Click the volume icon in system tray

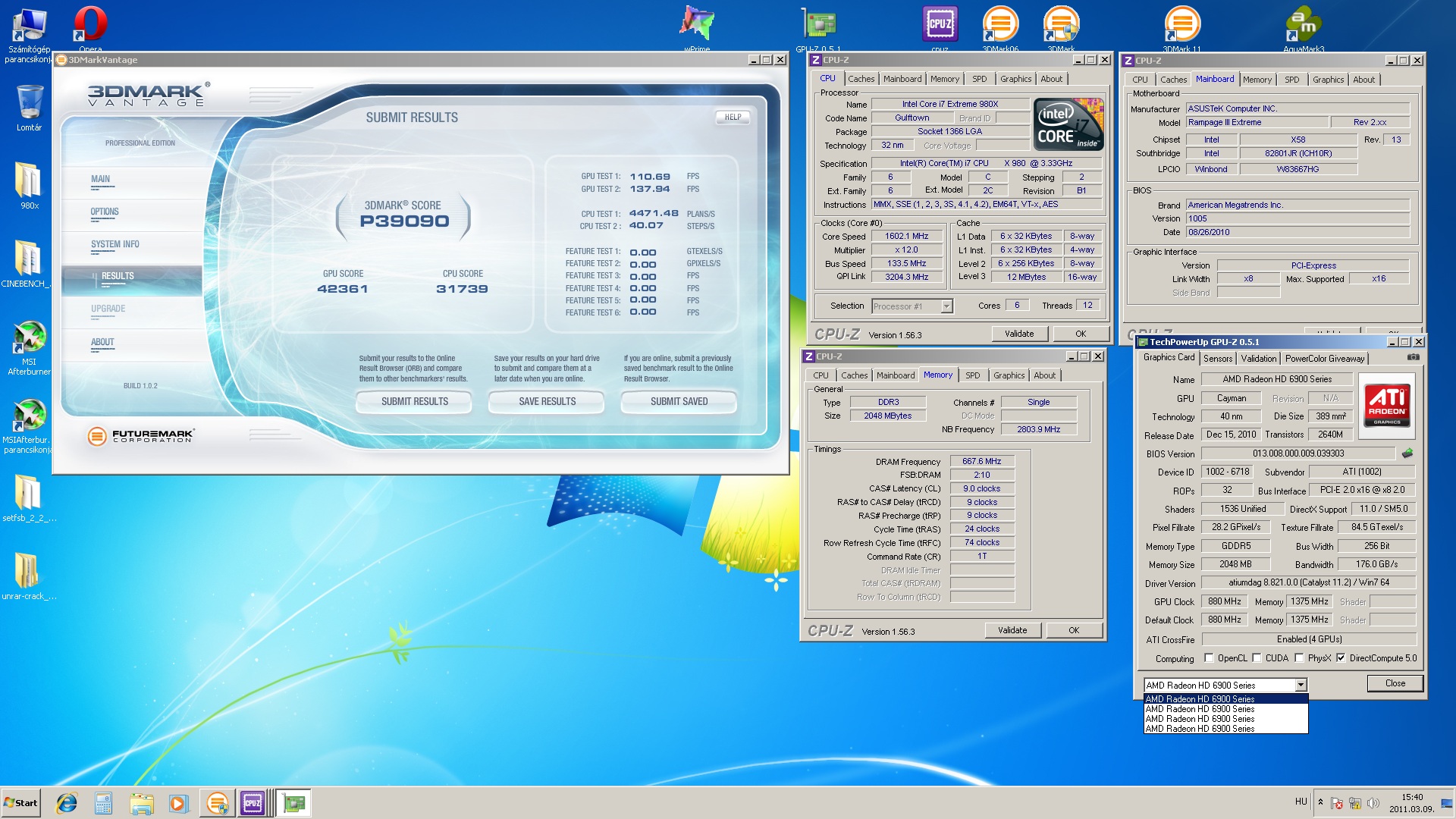(1373, 803)
